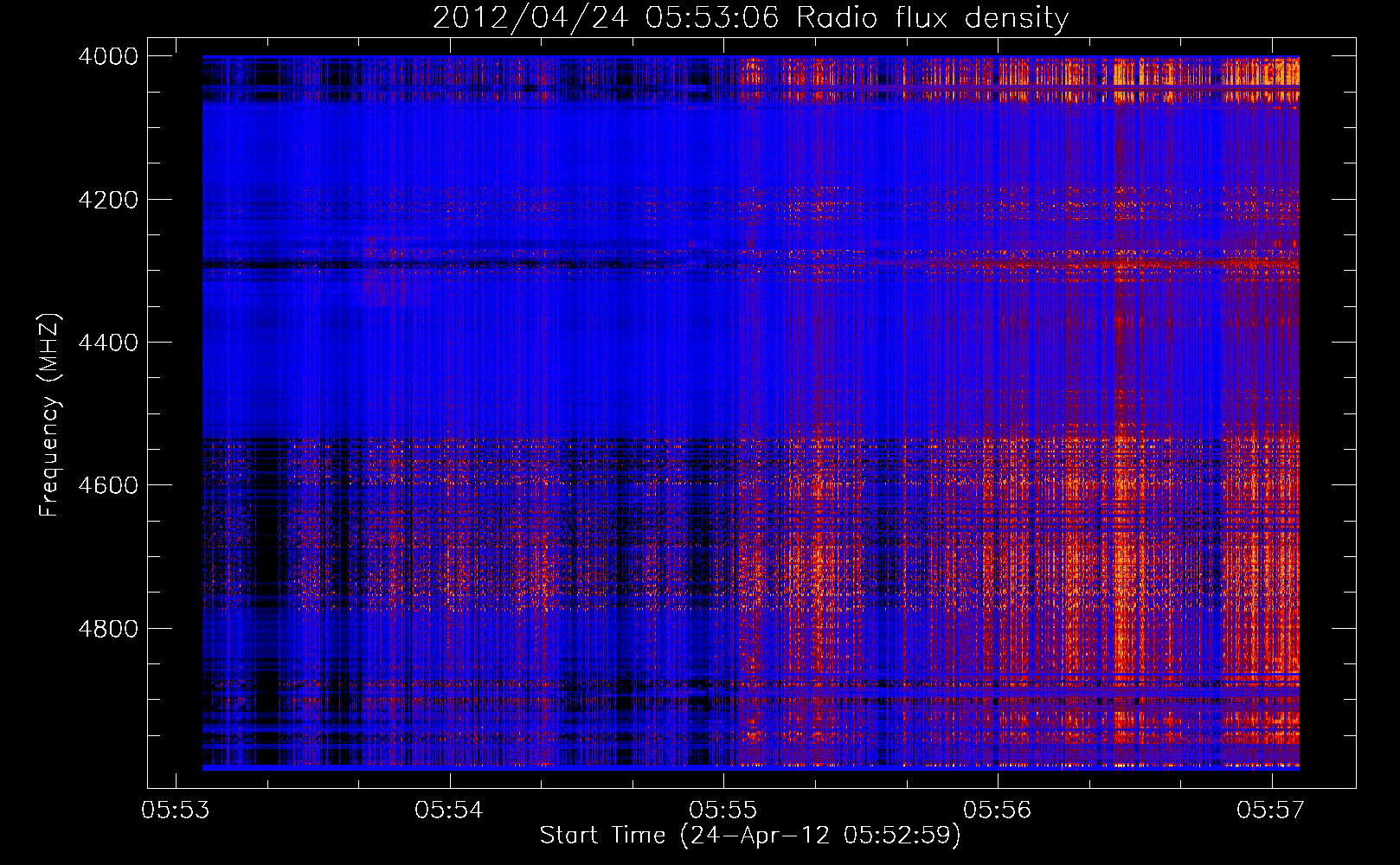Click the 05:56 time tick label
The width and height of the screenshot is (1400, 865).
point(998,810)
